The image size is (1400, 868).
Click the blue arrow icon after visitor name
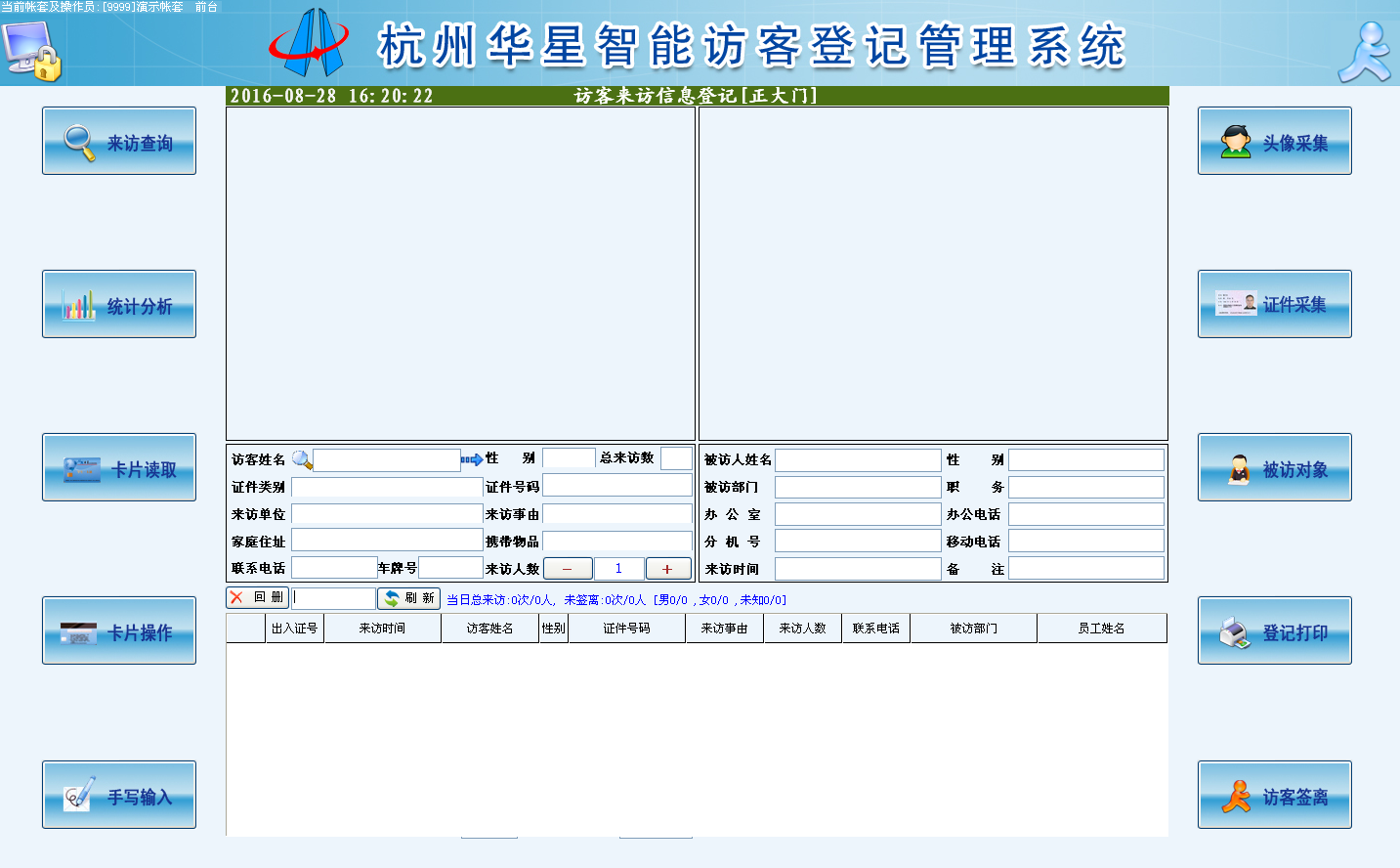[x=472, y=459]
